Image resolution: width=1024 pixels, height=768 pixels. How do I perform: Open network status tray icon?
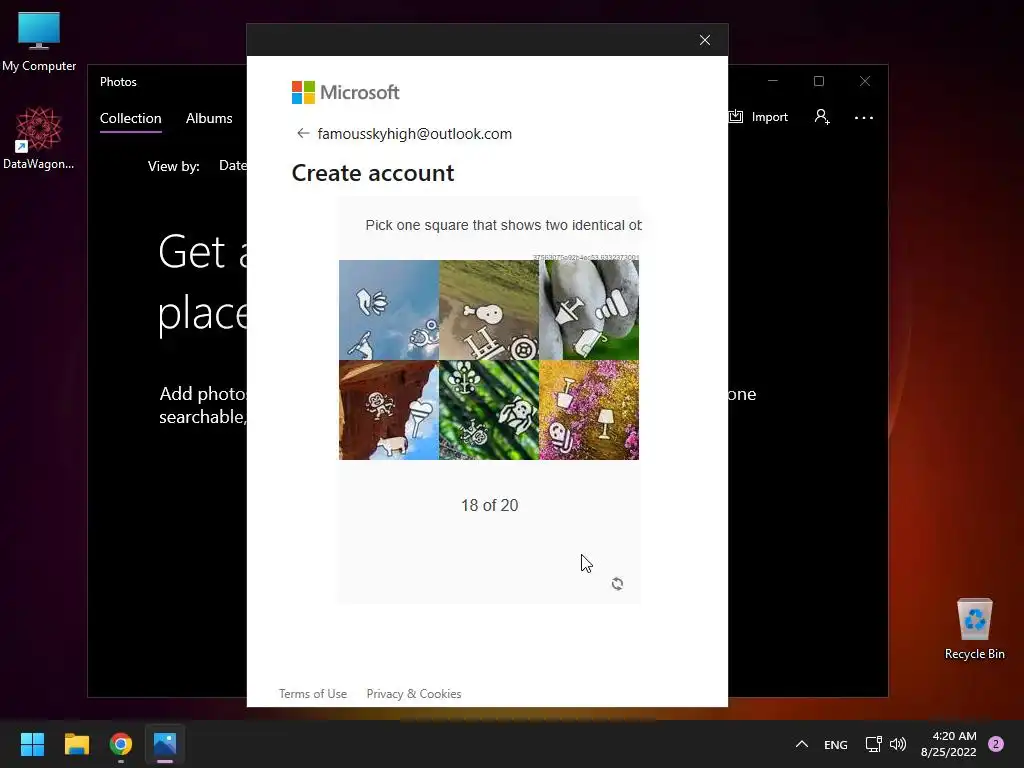[x=873, y=744]
